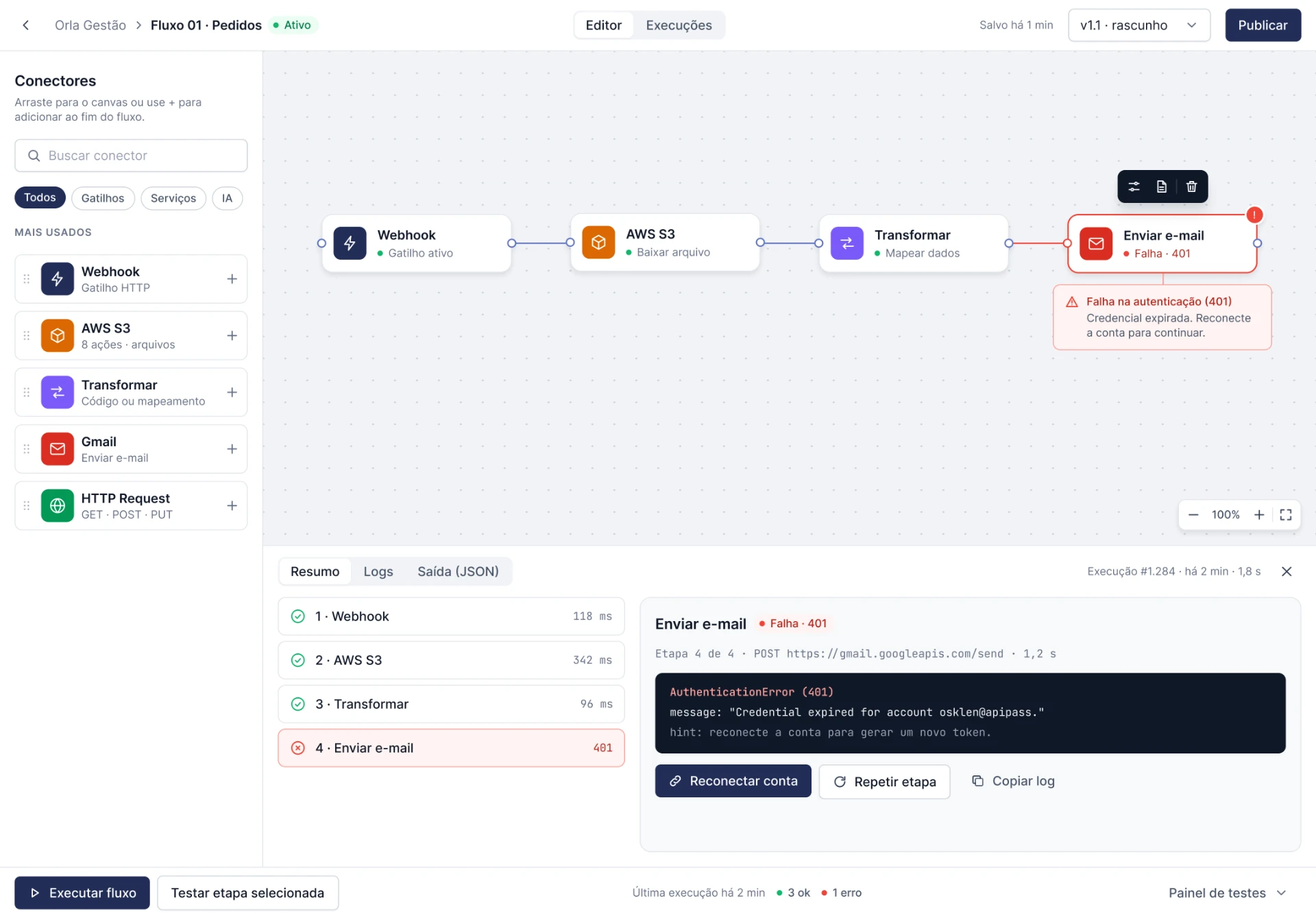Add Transformar connector with plus icon

[232, 392]
